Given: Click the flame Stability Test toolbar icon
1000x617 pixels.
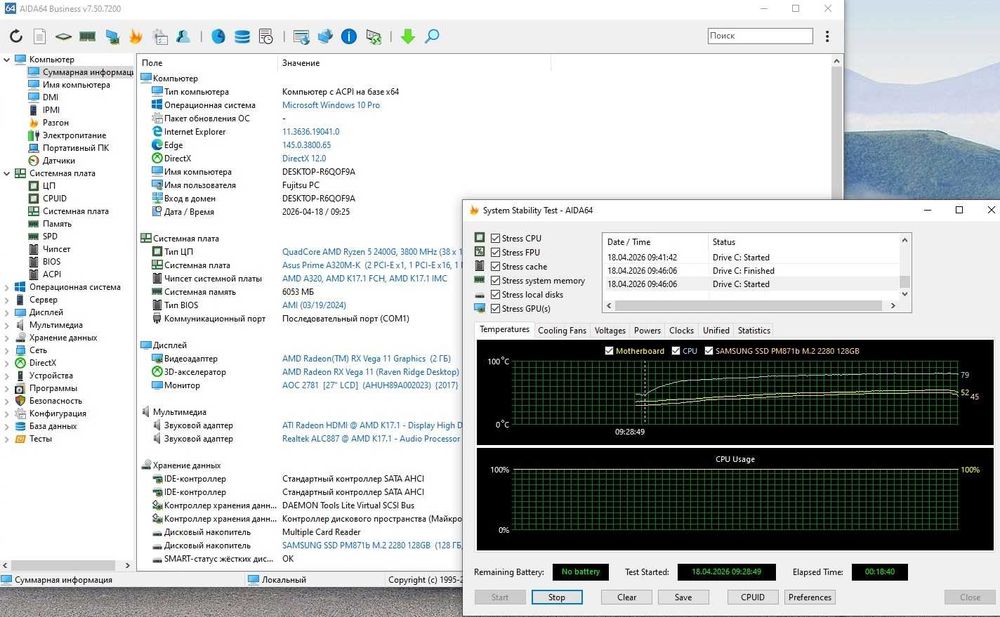Looking at the screenshot, I should coord(136,36).
